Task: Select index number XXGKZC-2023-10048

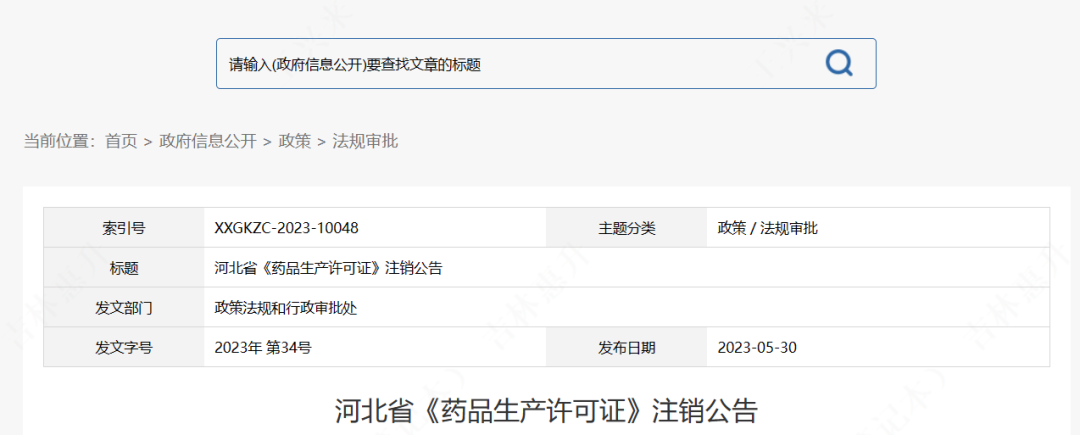Action: (x=286, y=228)
